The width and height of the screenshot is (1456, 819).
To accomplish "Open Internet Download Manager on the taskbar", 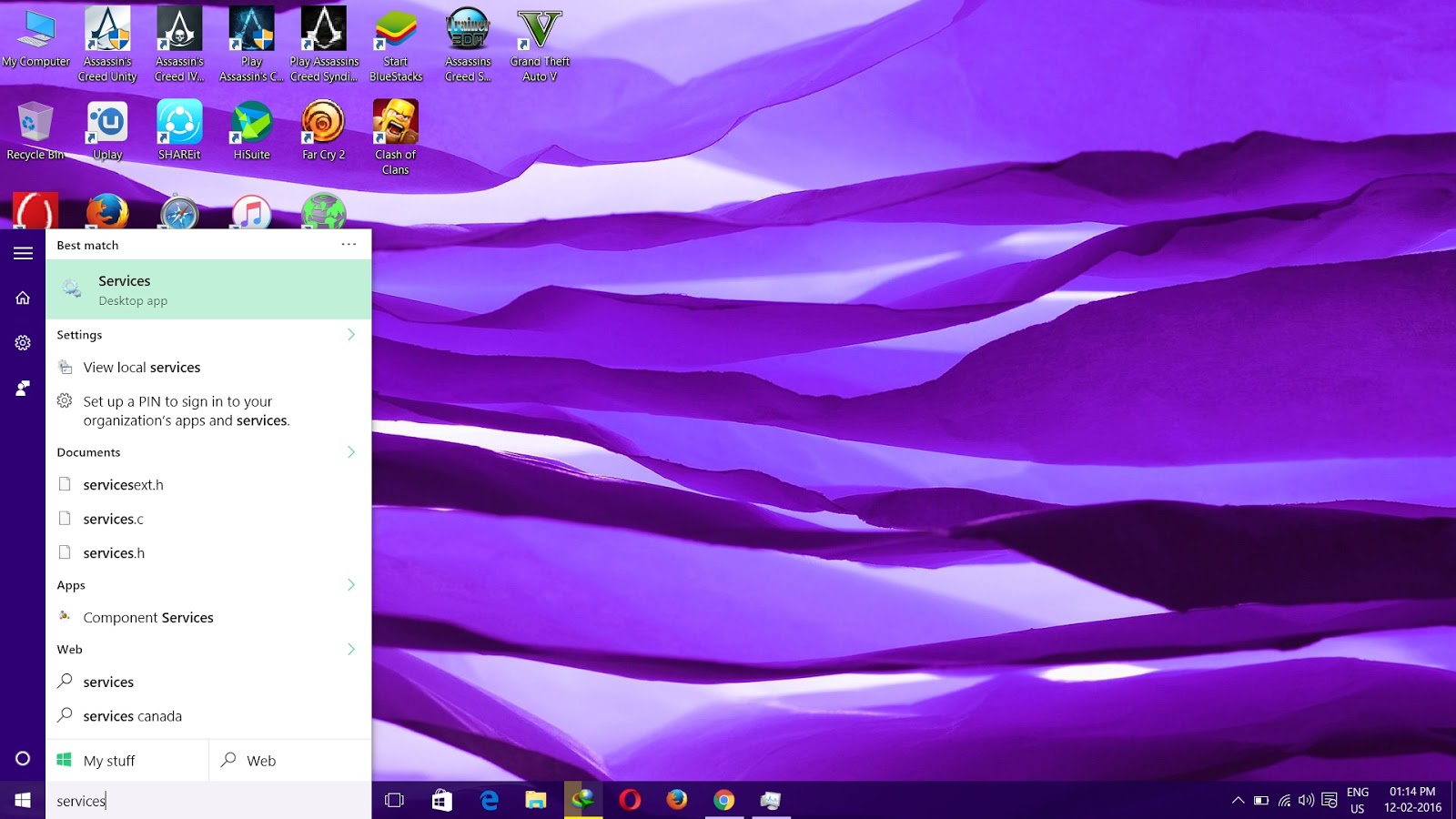I will tap(583, 801).
